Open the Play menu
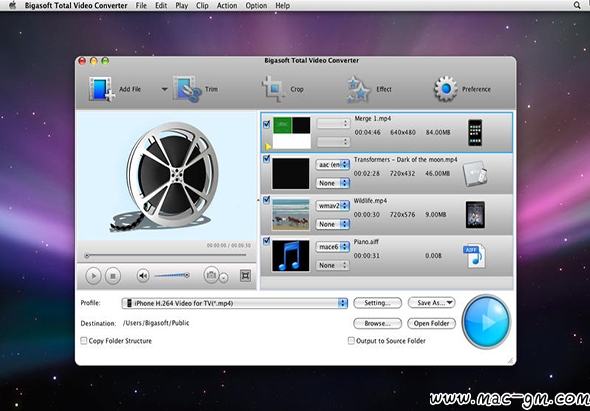Screen dimensions: 590x411 point(182,6)
